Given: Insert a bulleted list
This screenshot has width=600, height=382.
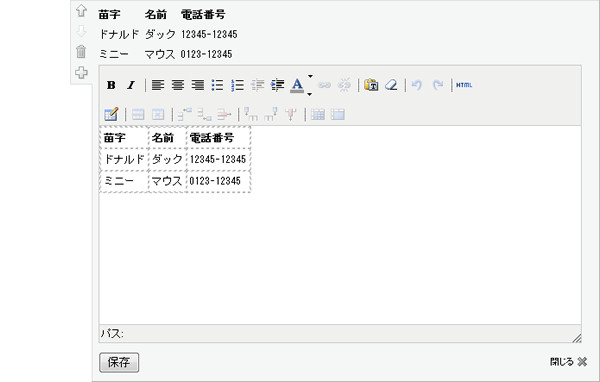Looking at the screenshot, I should [217, 85].
